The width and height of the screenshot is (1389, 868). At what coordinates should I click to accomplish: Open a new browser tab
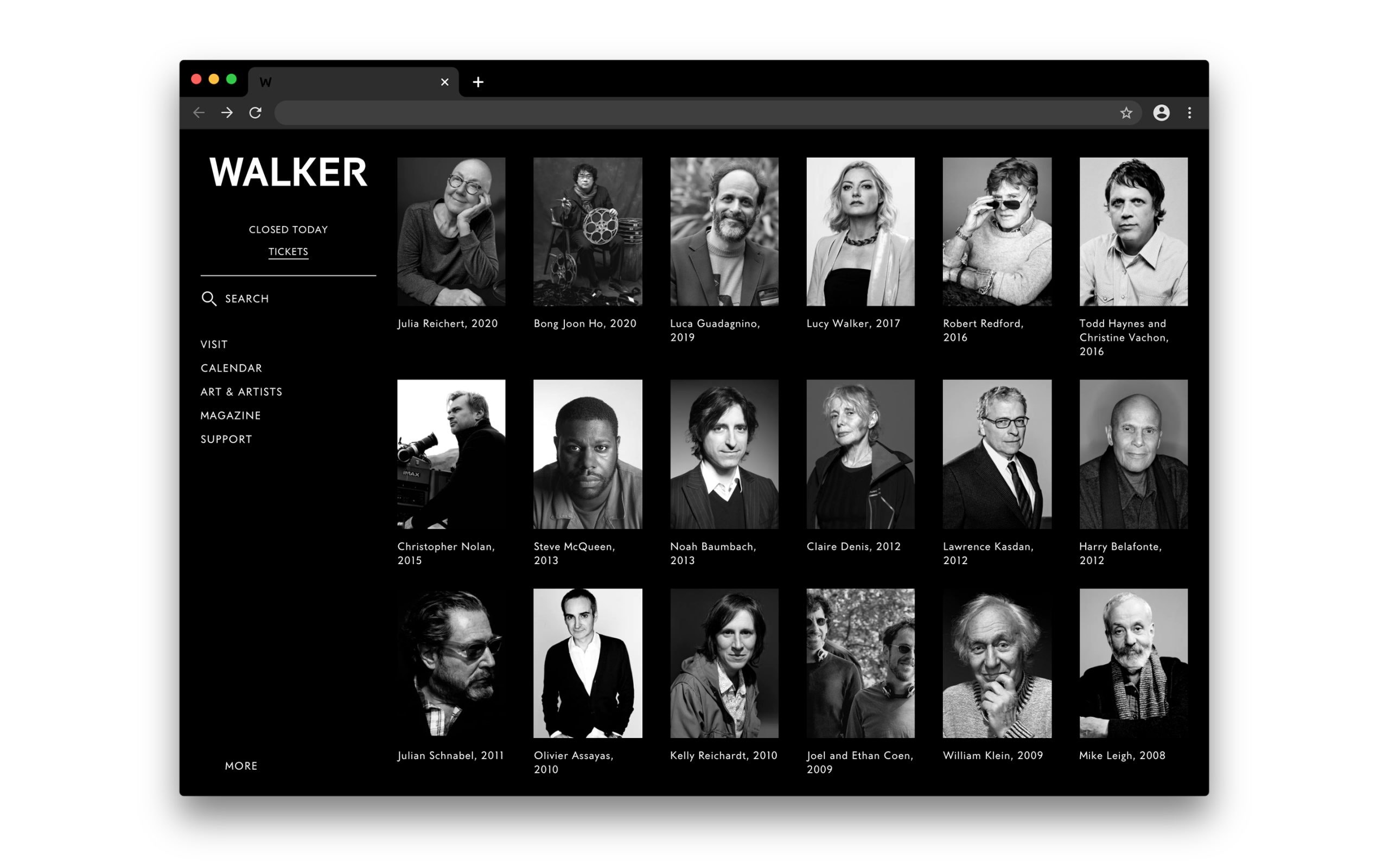478,82
